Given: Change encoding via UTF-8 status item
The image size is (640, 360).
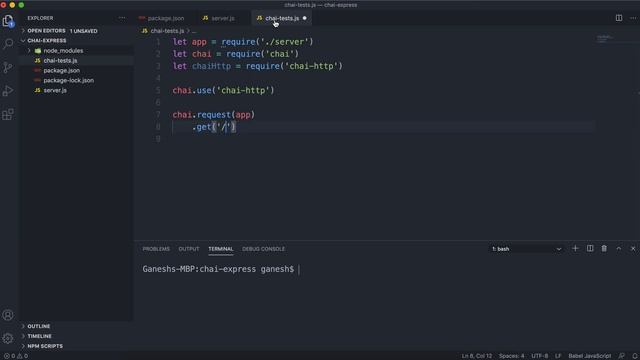Looking at the screenshot, I should pos(540,356).
